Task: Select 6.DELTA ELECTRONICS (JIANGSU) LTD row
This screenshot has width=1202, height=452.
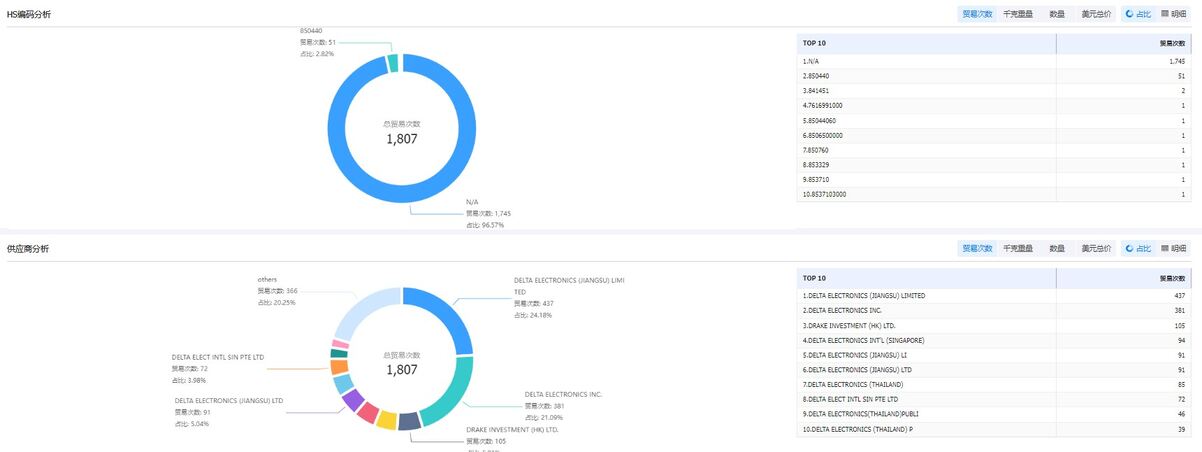Action: pyautogui.click(x=993, y=370)
